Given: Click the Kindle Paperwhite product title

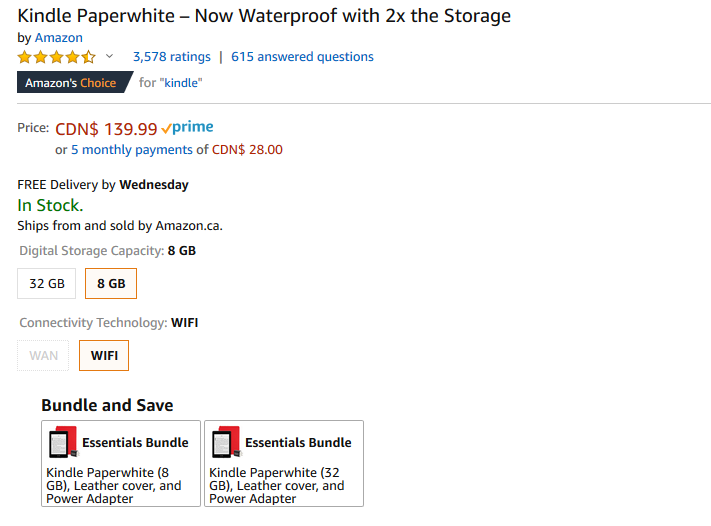Looking at the screenshot, I should click(264, 16).
